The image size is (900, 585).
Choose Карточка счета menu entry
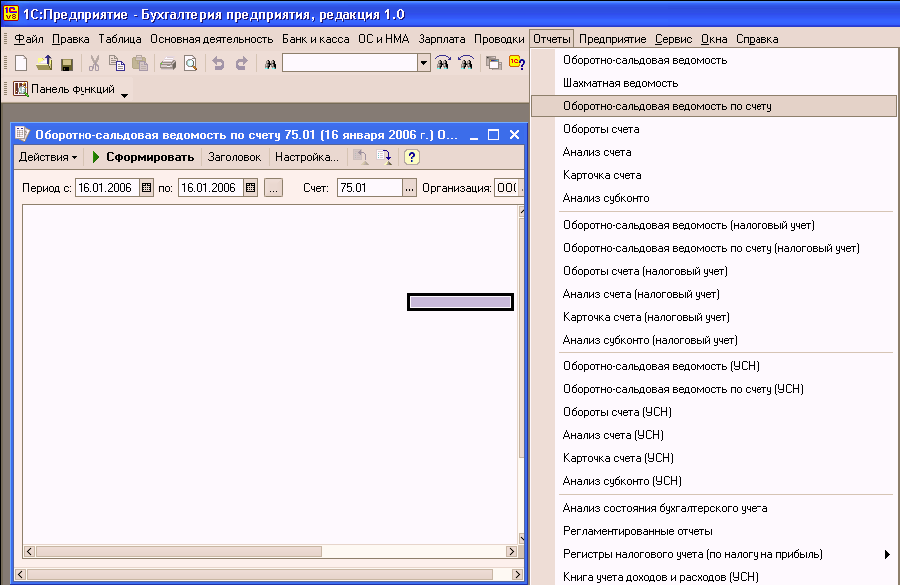(602, 175)
